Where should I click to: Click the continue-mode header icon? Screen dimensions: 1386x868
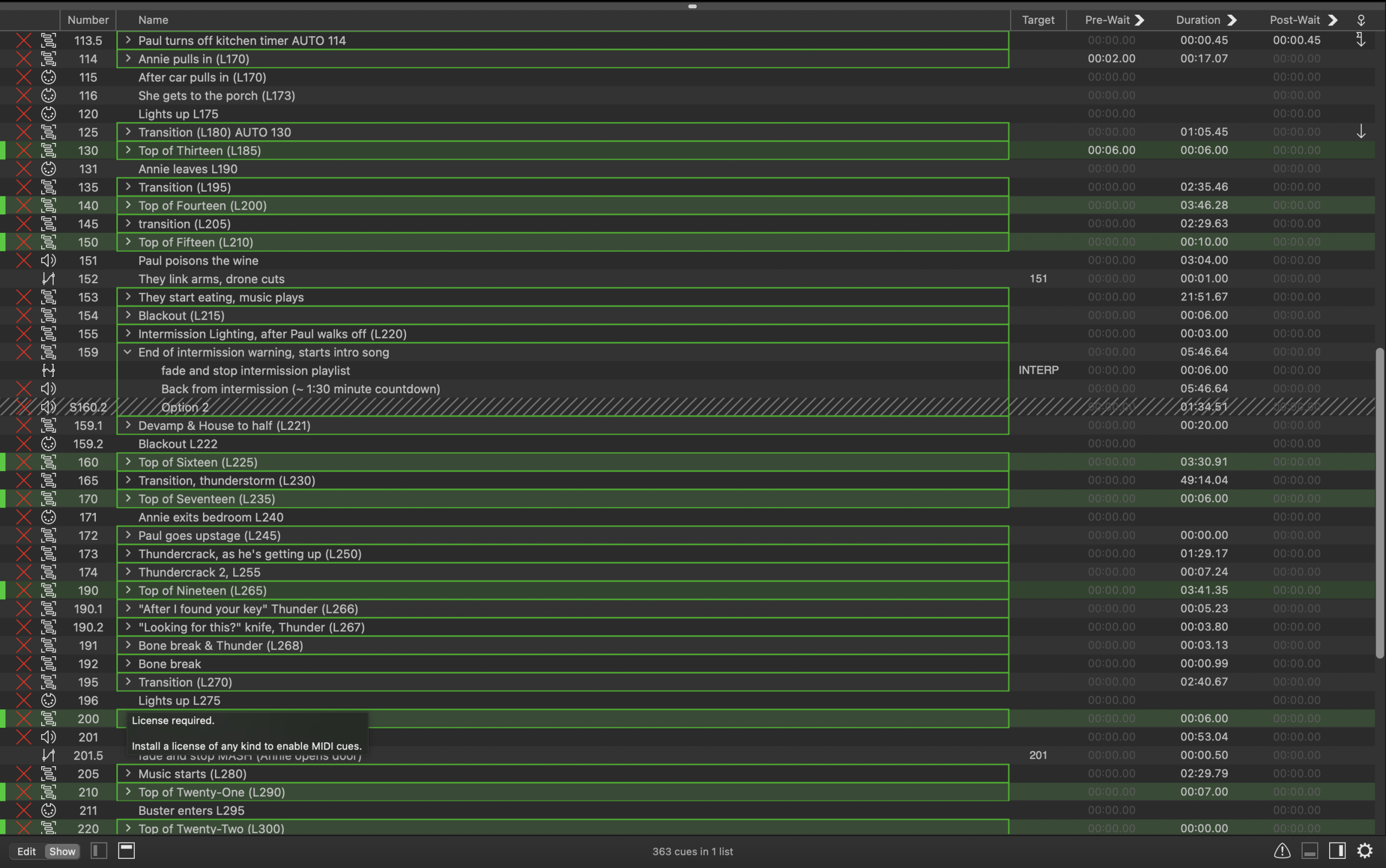click(1361, 20)
